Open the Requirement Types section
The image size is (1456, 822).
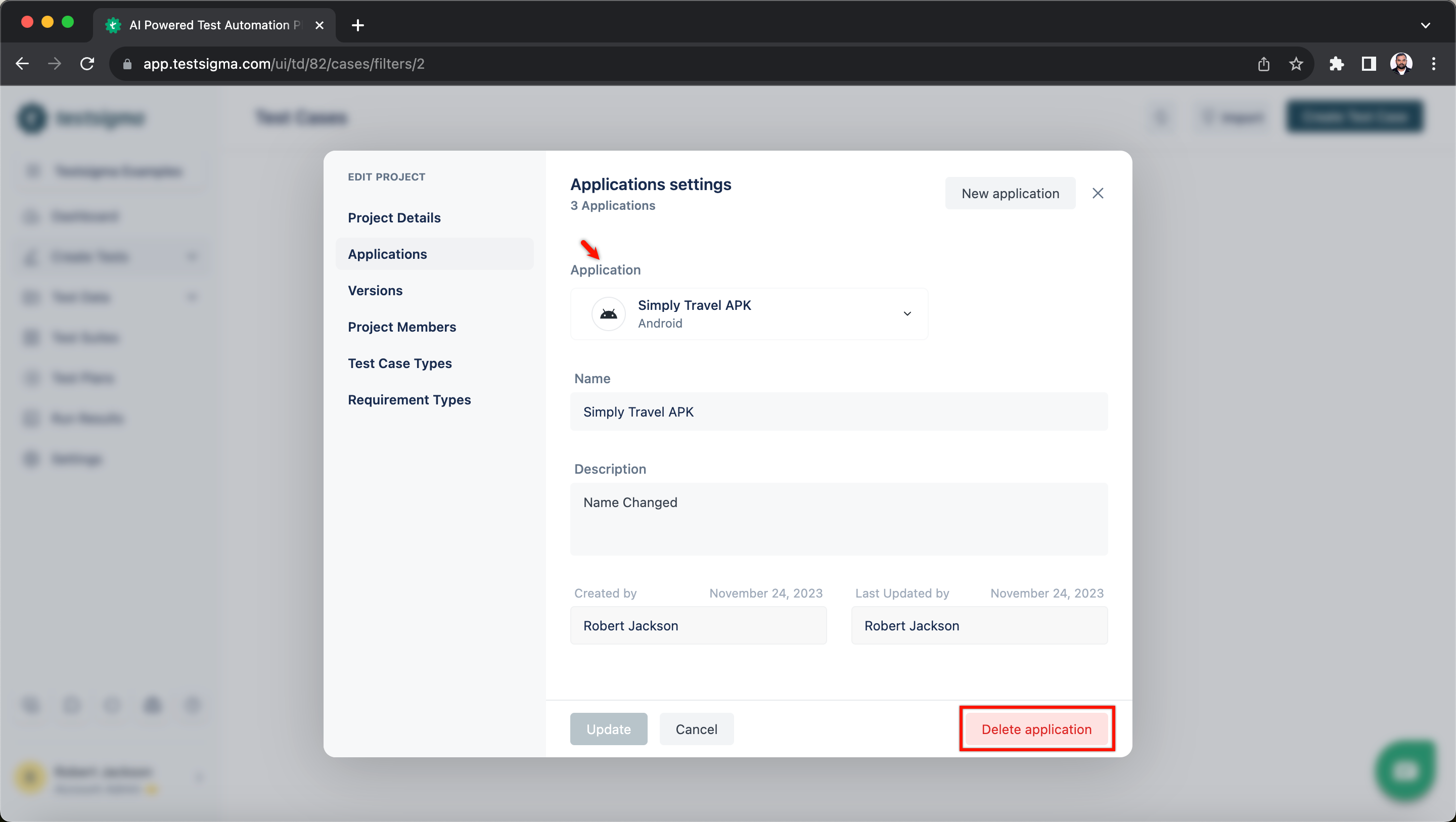(x=409, y=400)
